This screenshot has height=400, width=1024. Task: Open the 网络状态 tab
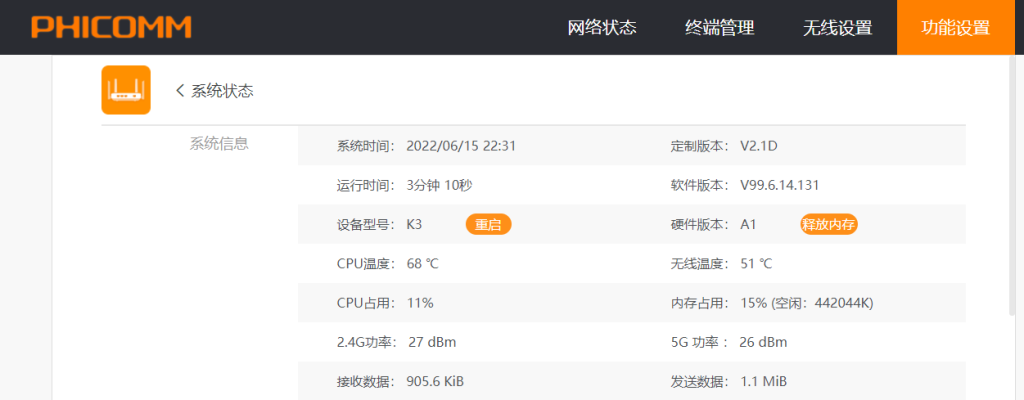(x=602, y=27)
